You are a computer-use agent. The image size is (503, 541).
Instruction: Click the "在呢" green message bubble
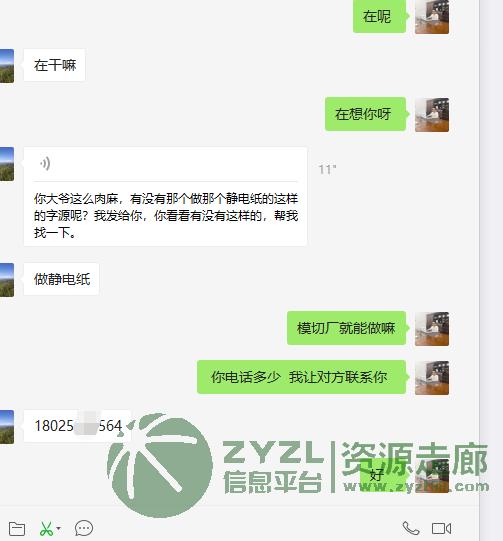coord(379,16)
